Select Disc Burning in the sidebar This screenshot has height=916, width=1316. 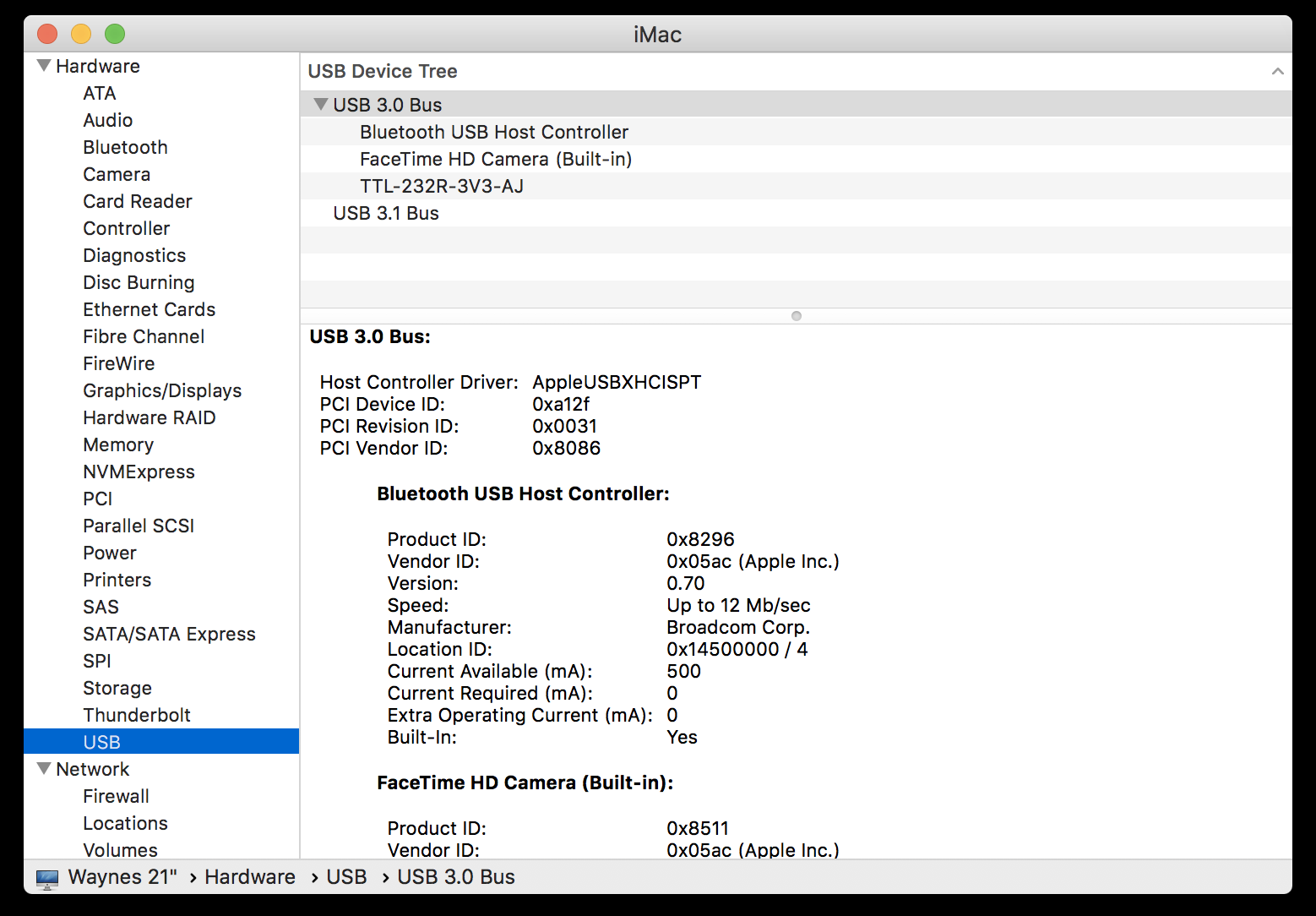(139, 282)
